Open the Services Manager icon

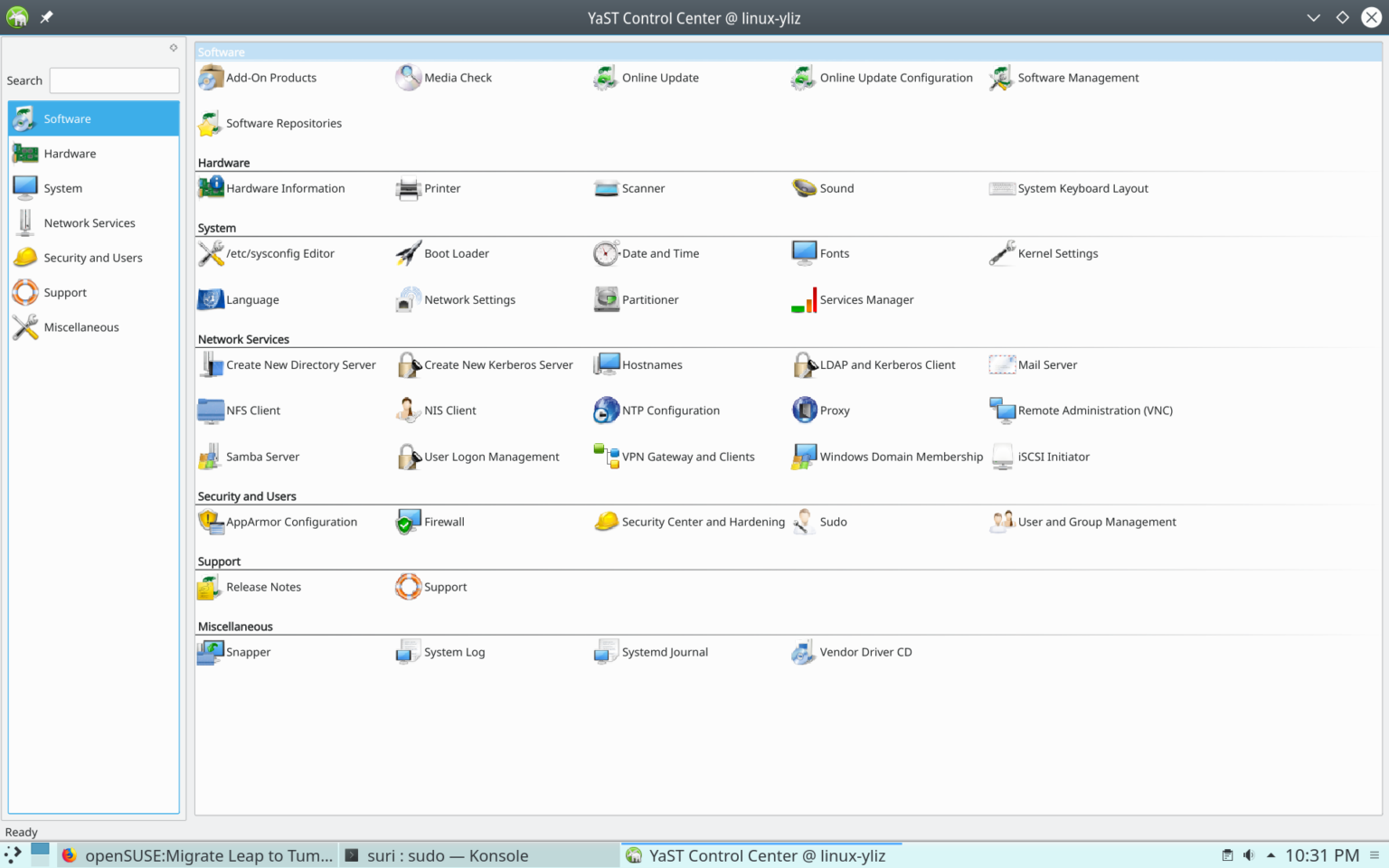[x=804, y=299]
